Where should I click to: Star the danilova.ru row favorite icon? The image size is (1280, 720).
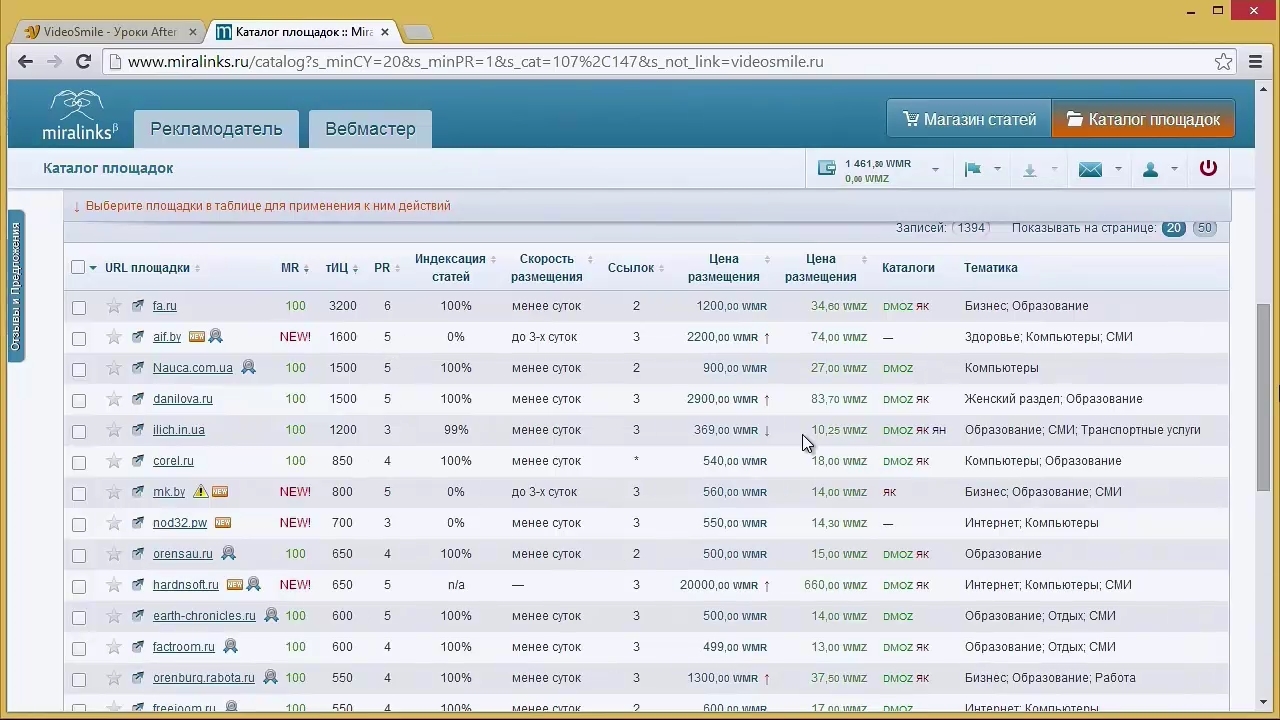click(x=114, y=399)
